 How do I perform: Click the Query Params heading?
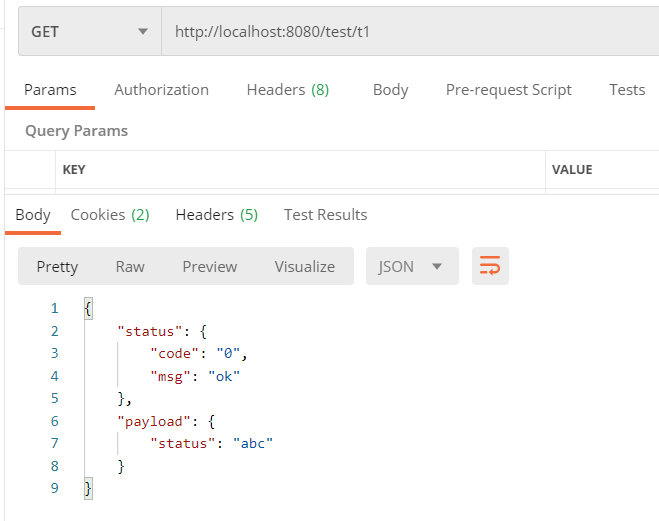(x=76, y=131)
